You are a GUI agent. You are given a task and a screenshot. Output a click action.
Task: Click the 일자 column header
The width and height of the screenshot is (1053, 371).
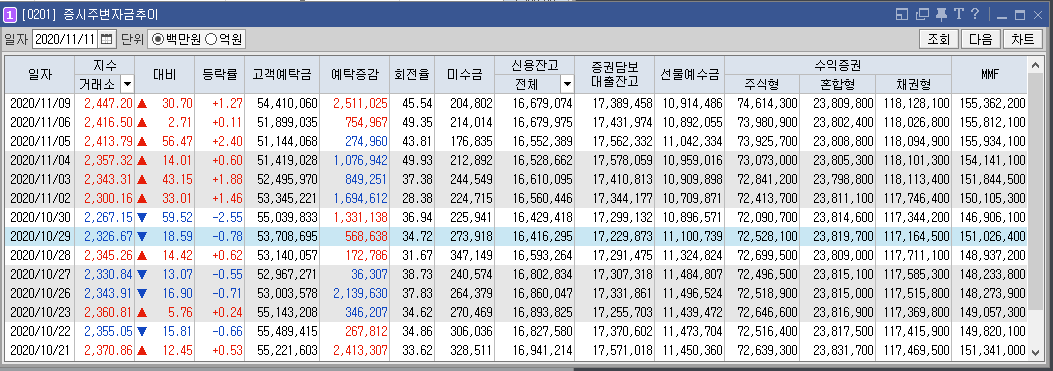coord(40,75)
